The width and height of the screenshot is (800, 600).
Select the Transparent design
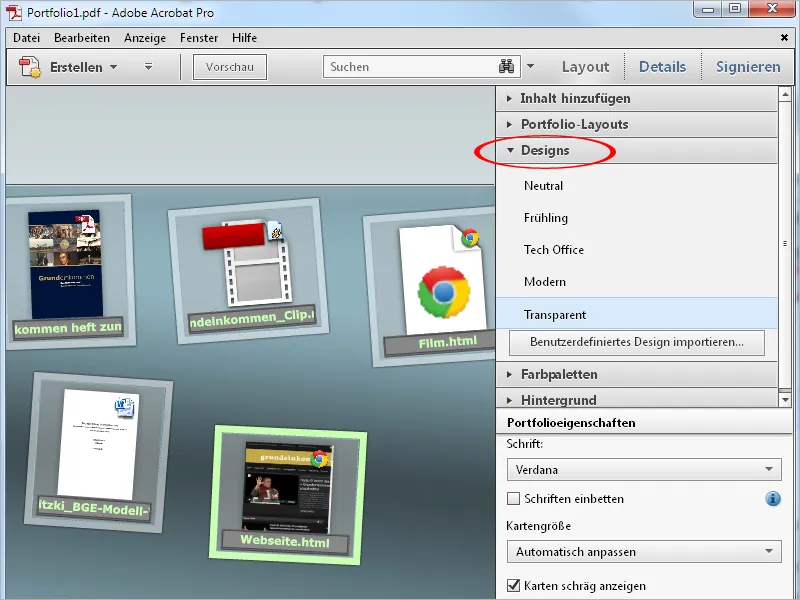(636, 314)
